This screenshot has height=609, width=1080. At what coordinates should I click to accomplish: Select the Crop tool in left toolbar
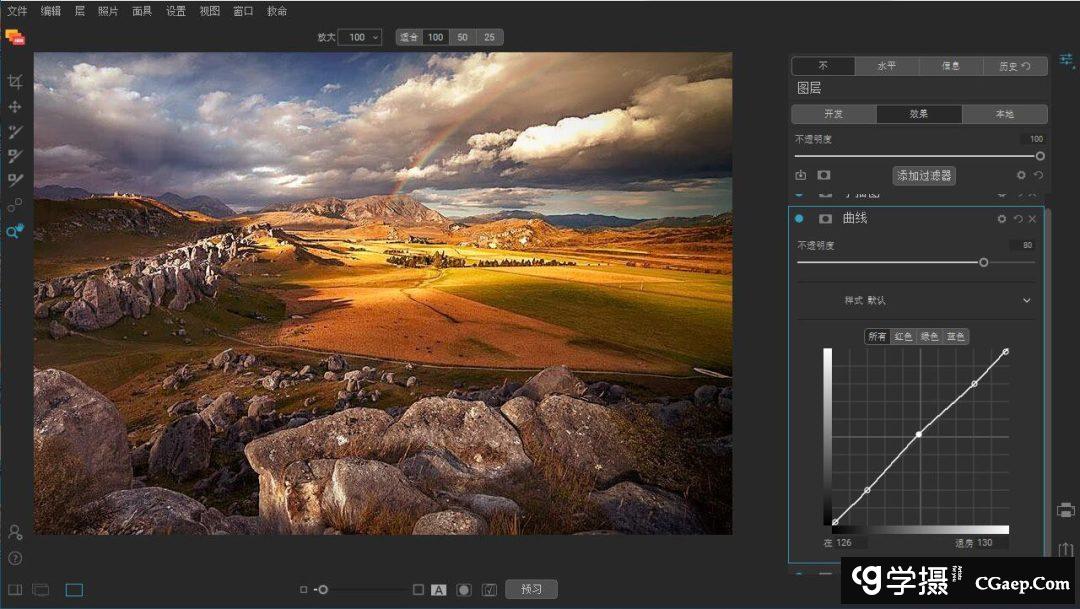pyautogui.click(x=15, y=82)
